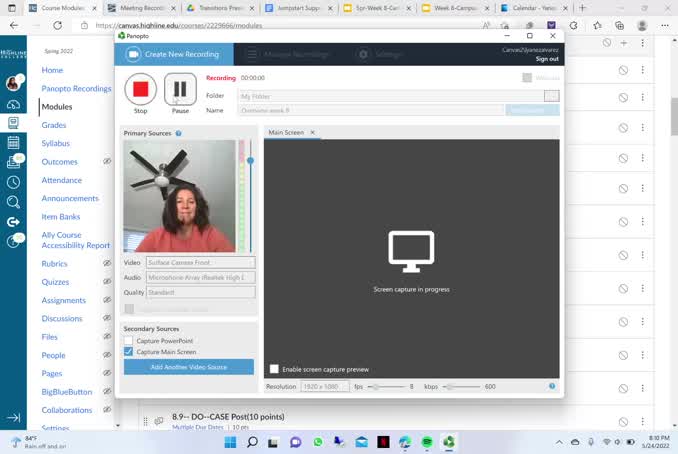This screenshot has height=454, width=678.
Task: Open Windows Start menu
Action: pos(230,442)
